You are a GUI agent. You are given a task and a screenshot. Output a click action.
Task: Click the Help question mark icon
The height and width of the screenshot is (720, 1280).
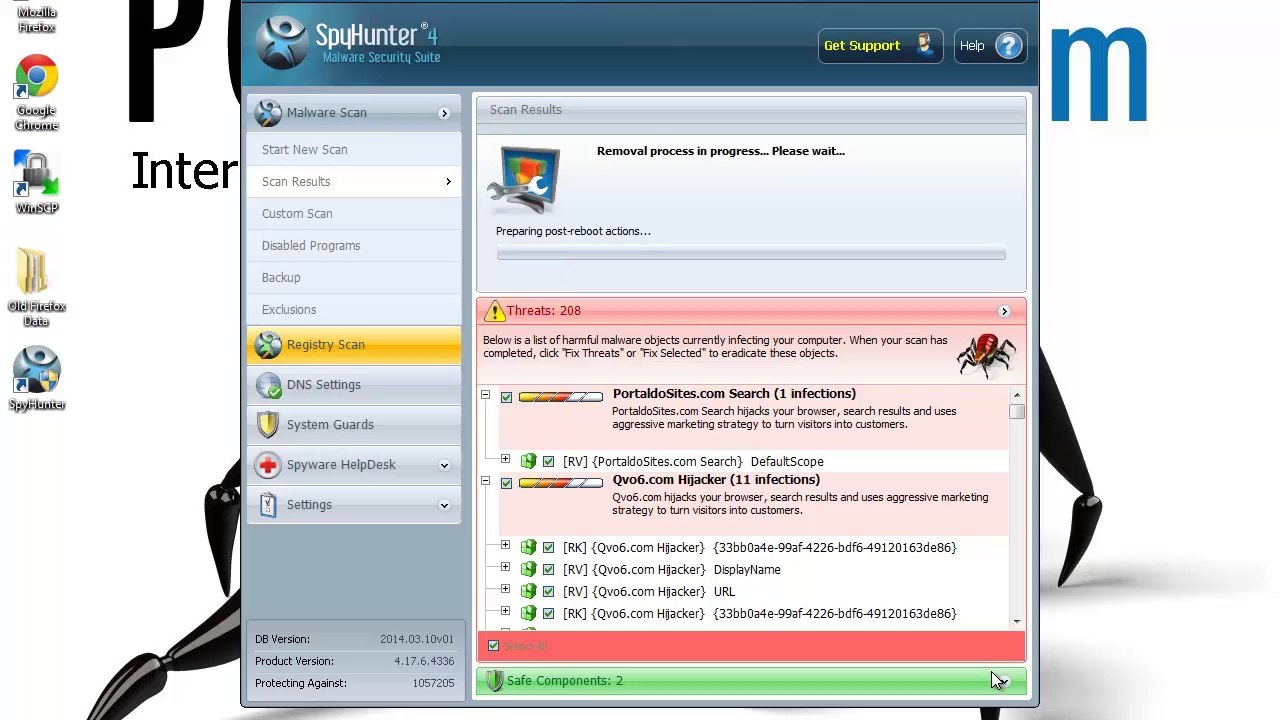click(1008, 46)
